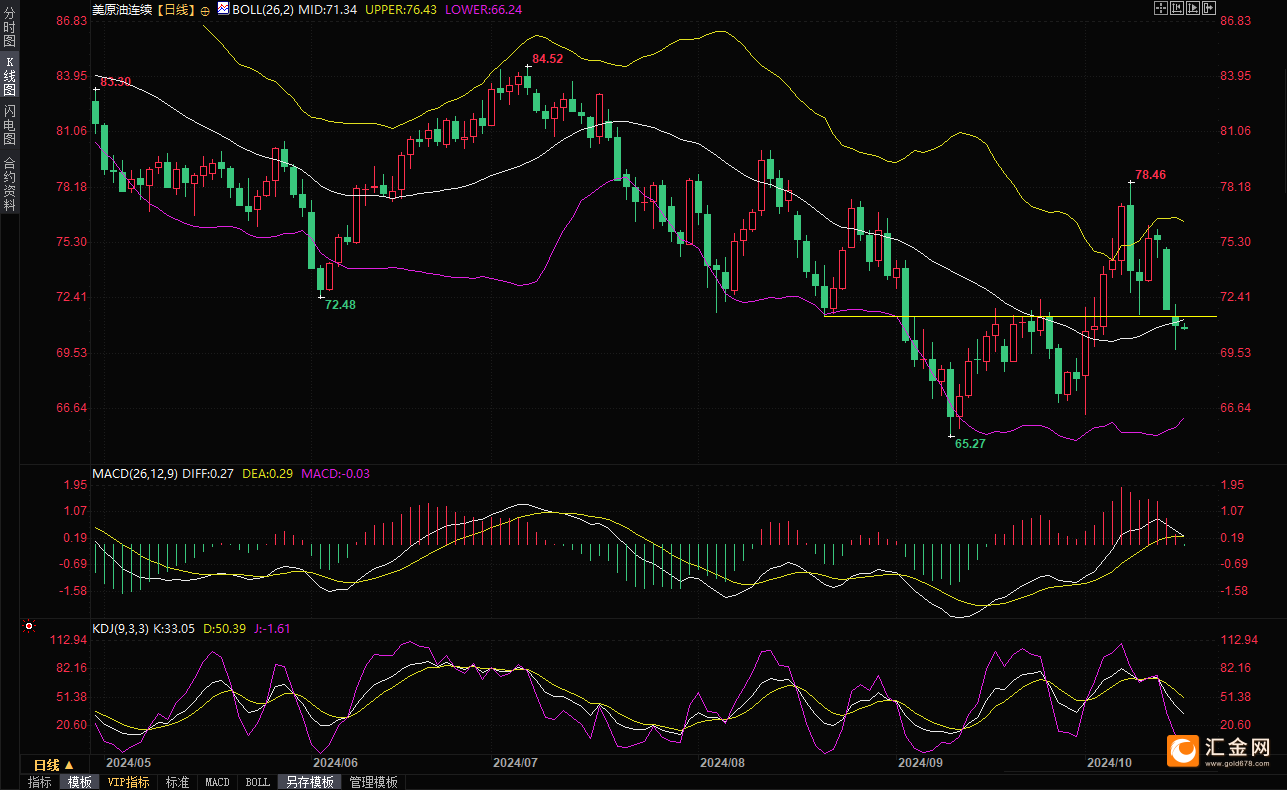Click the 美原油连续 chart title
The height and width of the screenshot is (790, 1287).
tap(122, 9)
